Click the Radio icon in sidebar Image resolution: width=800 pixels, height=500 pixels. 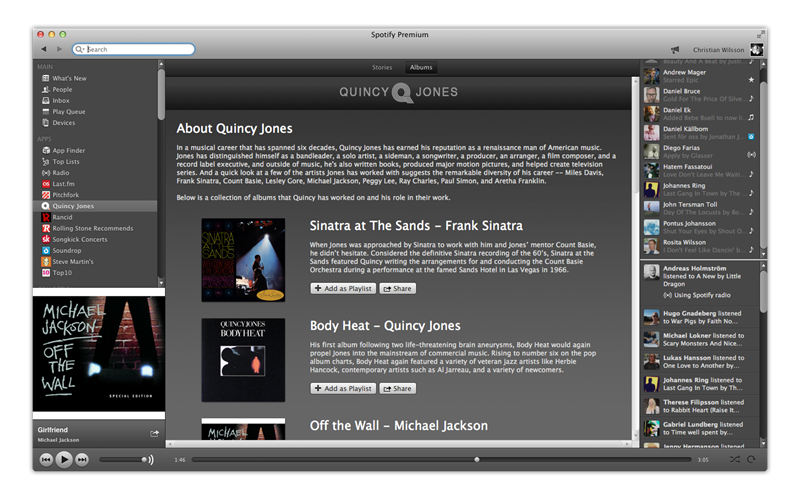46,172
